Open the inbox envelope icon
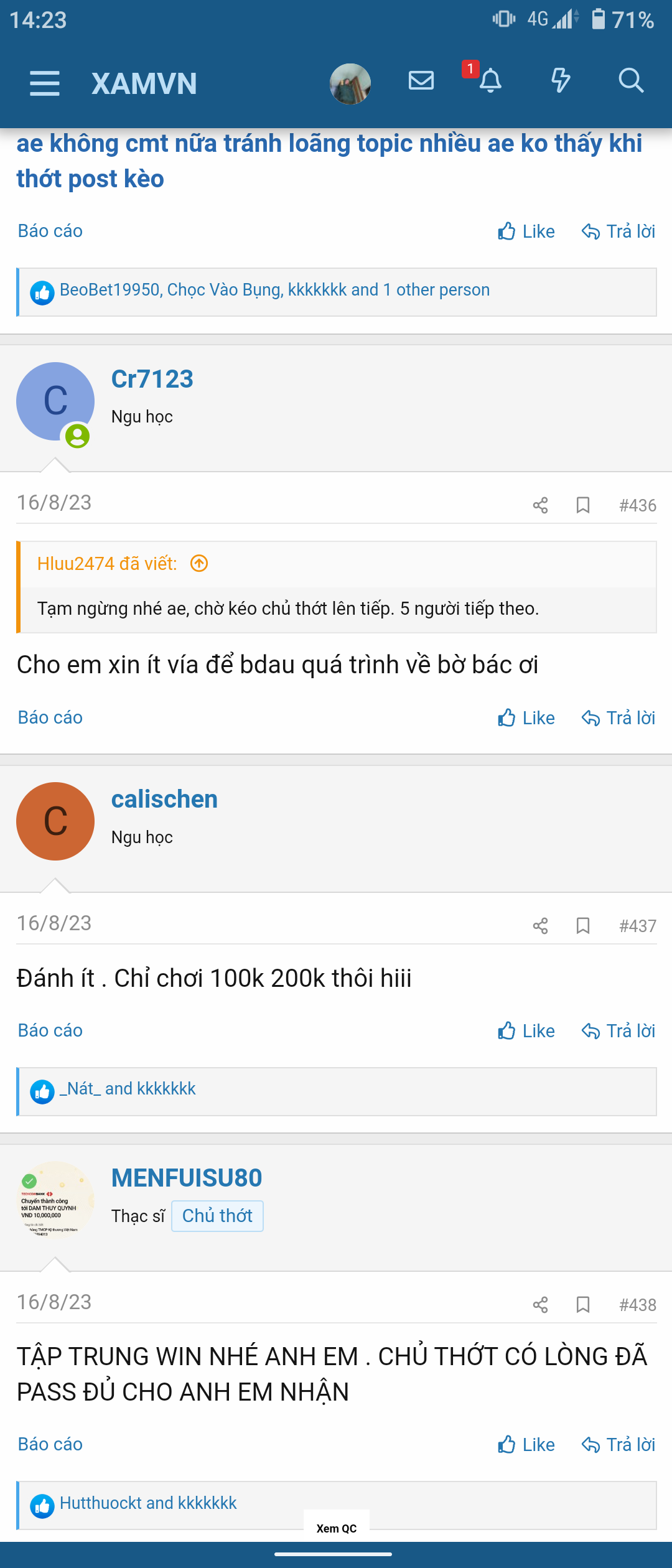672x1568 pixels. coord(421,81)
